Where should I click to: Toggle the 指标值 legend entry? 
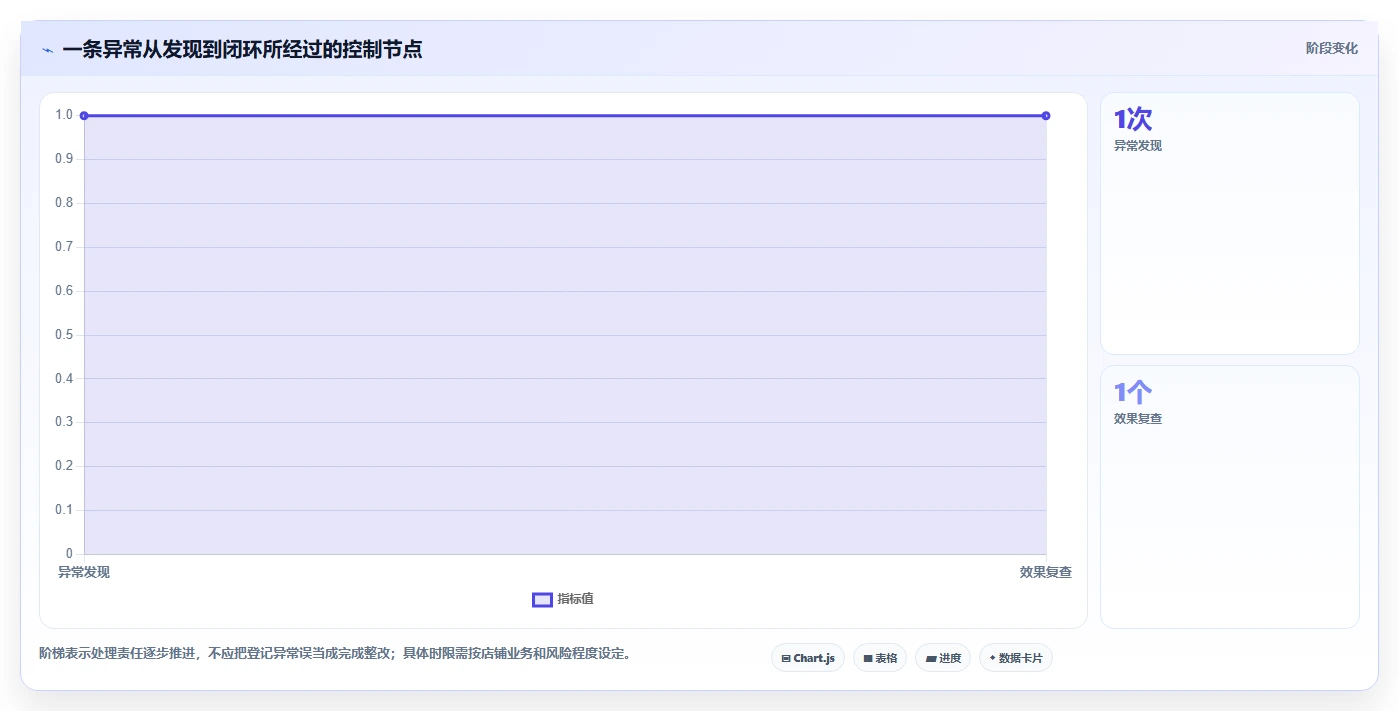coord(563,599)
